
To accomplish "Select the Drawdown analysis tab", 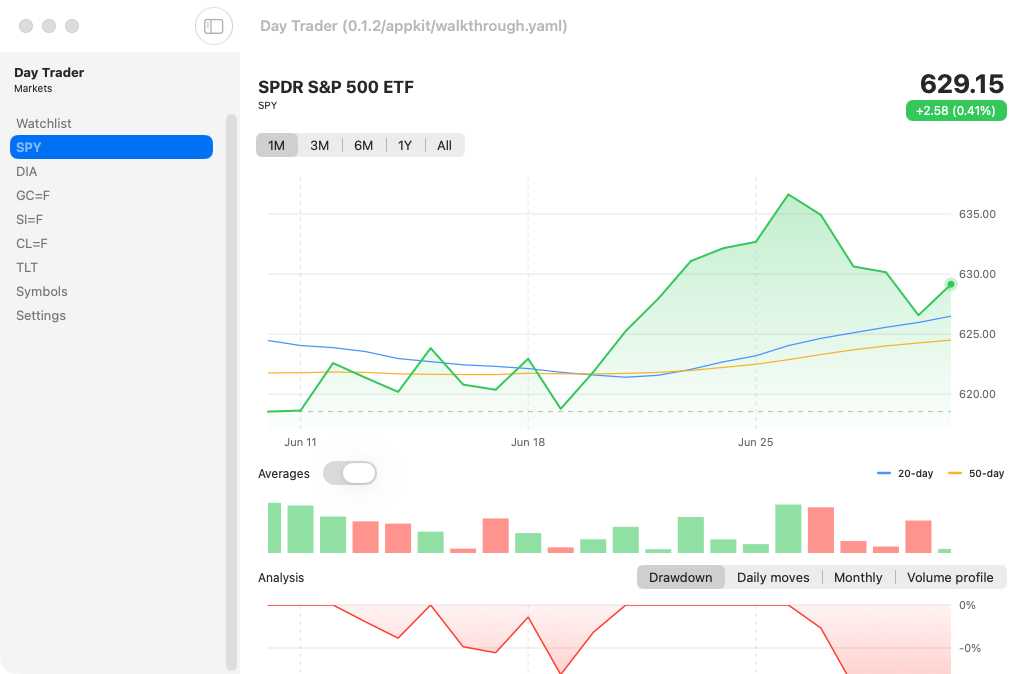I will pyautogui.click(x=680, y=577).
